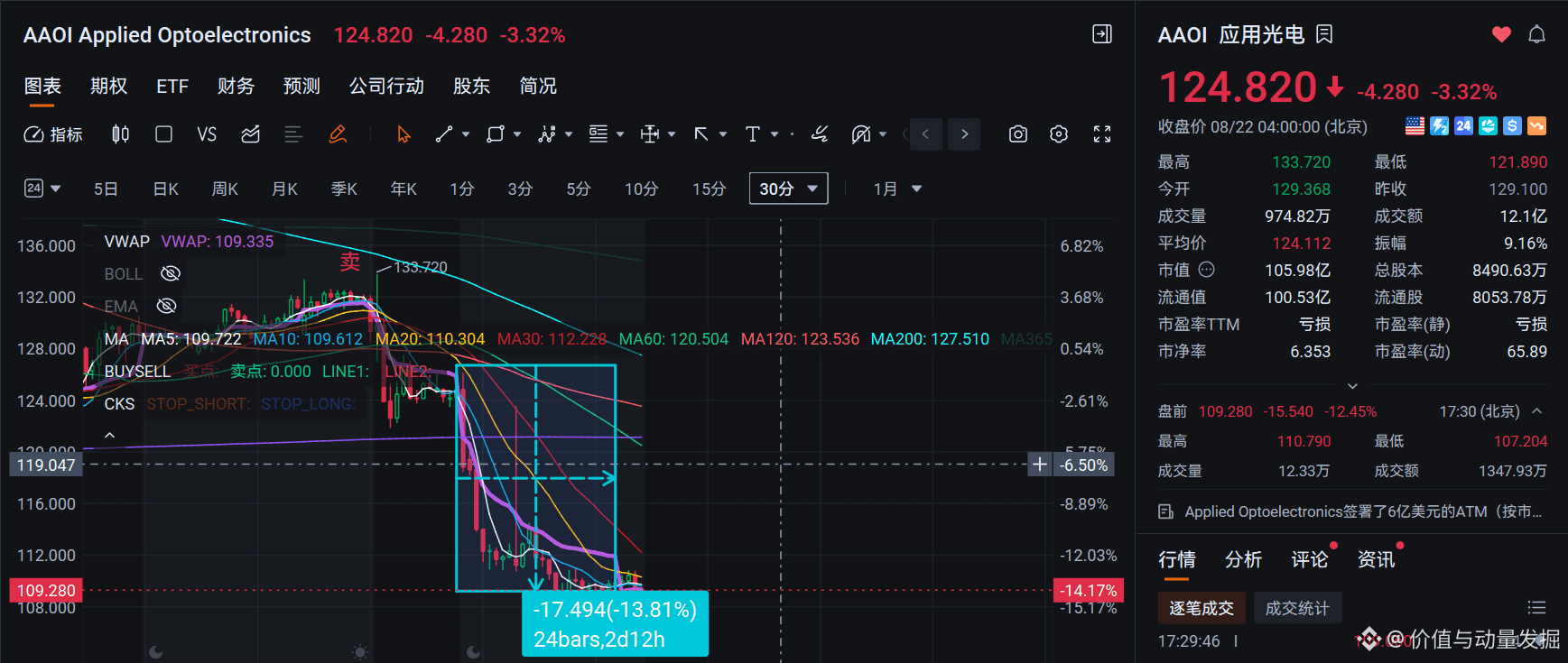Open chart settings gear icon
Viewport: 1568px width, 663px height.
pyautogui.click(x=1059, y=134)
